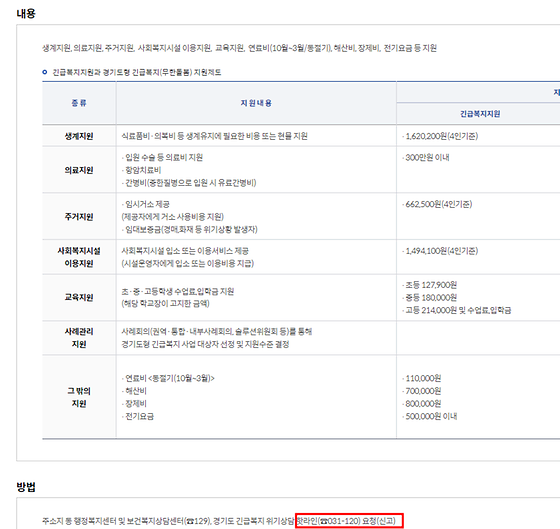This screenshot has height=529, width=560.
Task: Click the amount '662,500원(4인기준)'
Action: coord(439,204)
